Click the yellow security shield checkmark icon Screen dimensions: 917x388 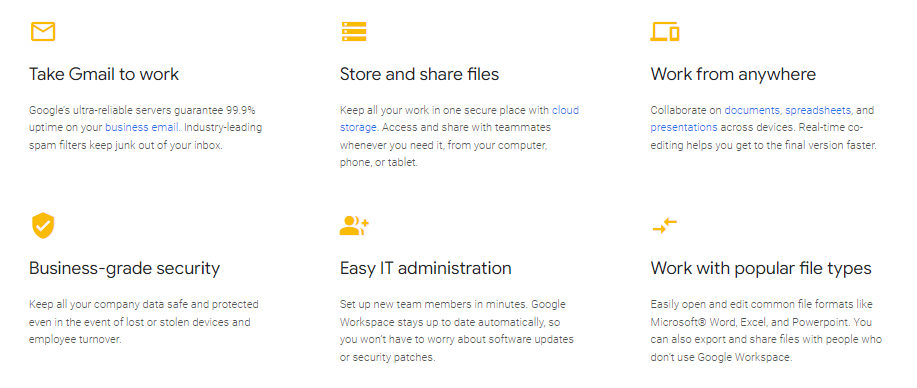pos(43,226)
